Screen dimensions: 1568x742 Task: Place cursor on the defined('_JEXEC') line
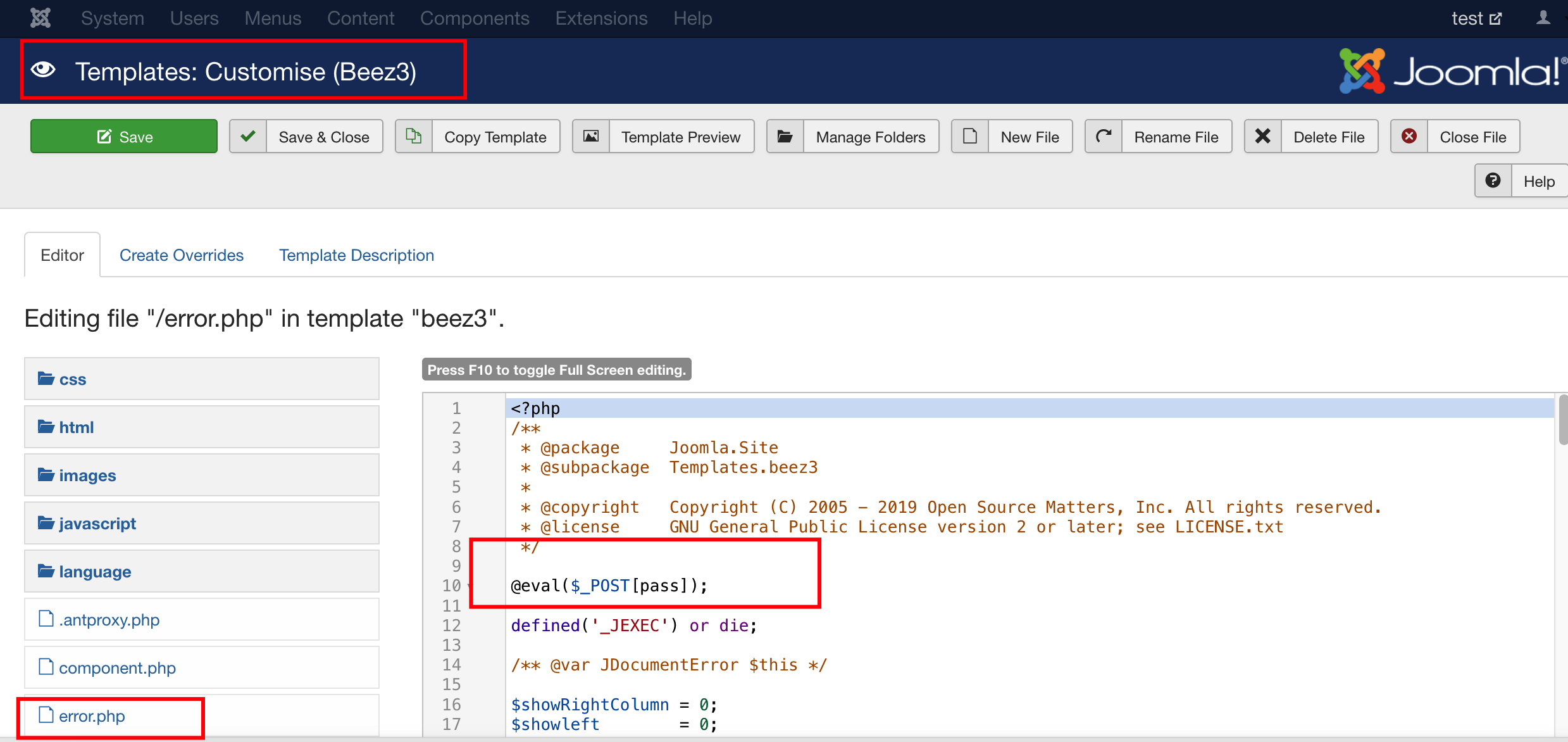coord(633,626)
